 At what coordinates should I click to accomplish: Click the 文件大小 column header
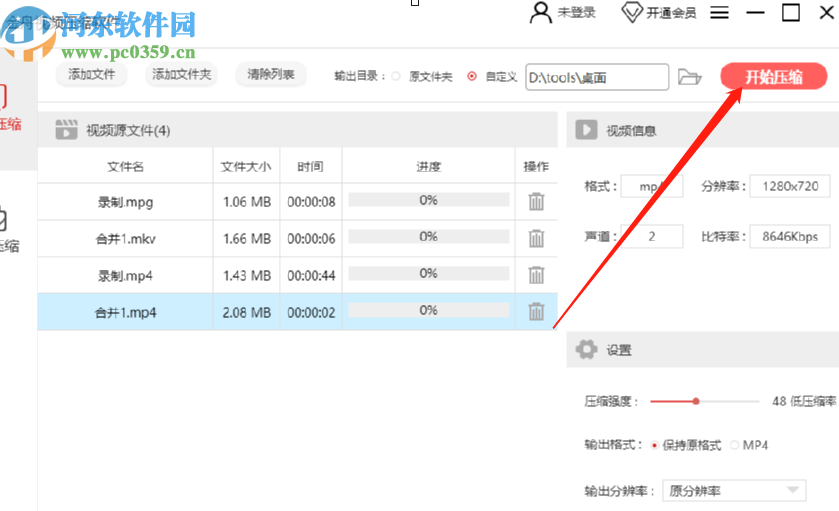pyautogui.click(x=246, y=166)
